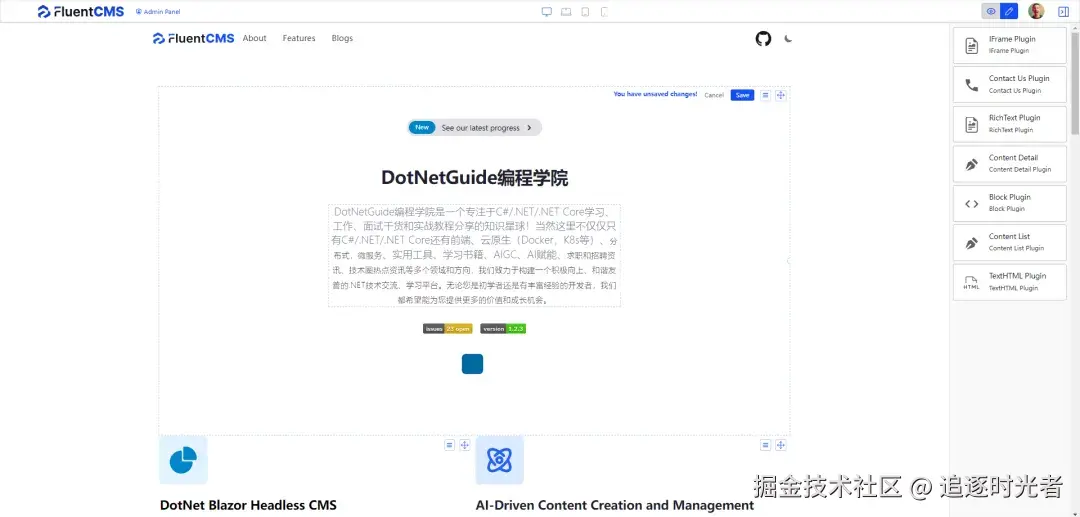This screenshot has height=517, width=1080.
Task: Select the mobile phone viewport preview icon
Action: coord(605,12)
